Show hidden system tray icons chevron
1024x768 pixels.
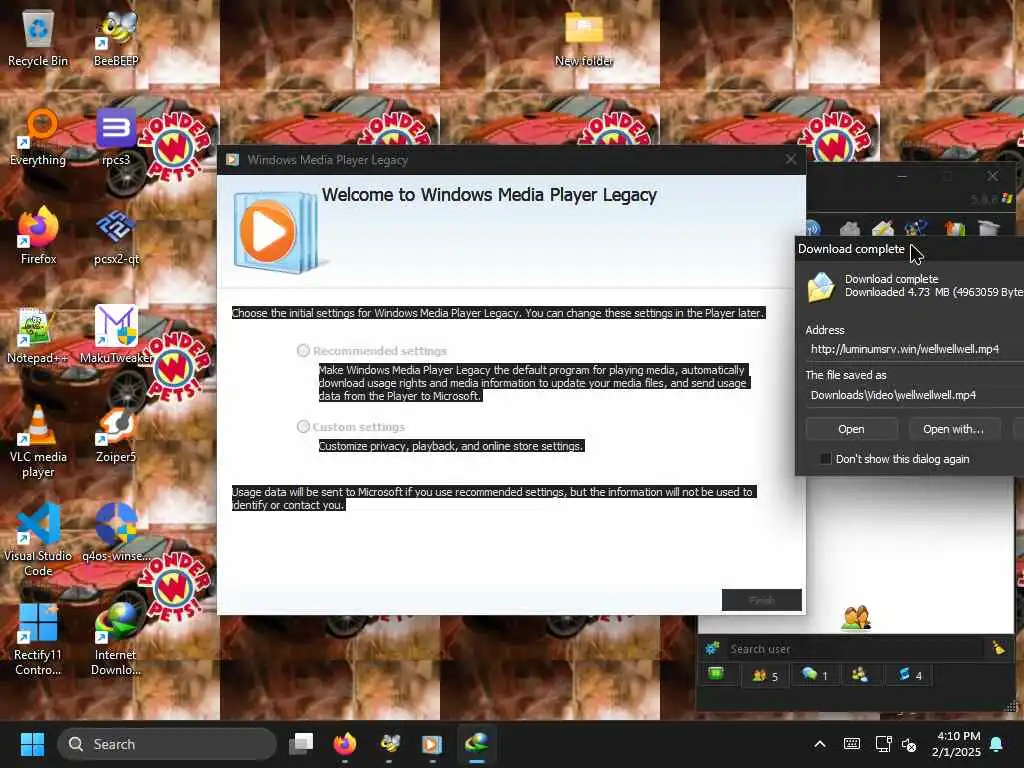click(820, 744)
